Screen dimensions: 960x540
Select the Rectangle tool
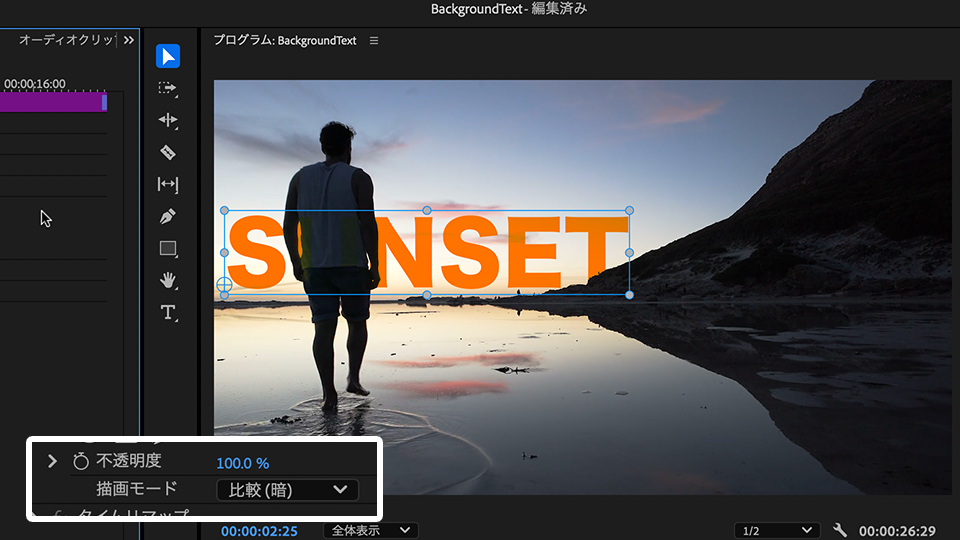(x=168, y=249)
